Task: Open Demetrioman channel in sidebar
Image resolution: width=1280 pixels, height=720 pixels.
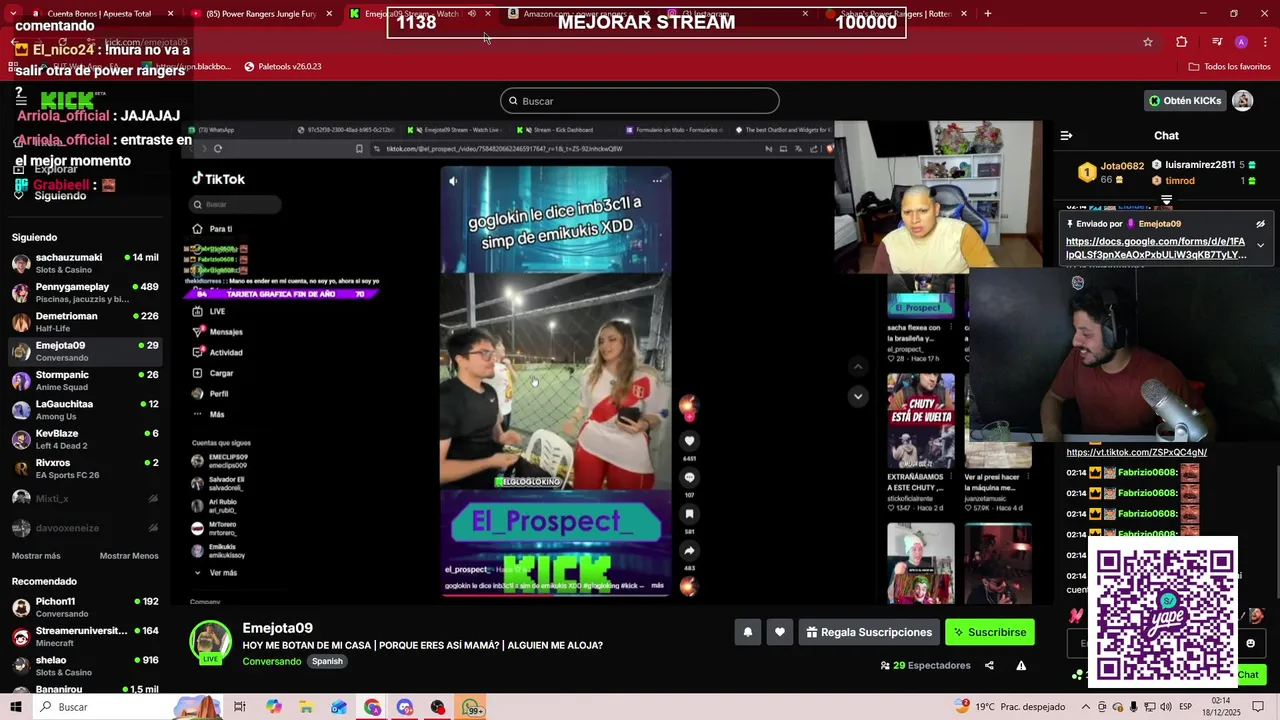Action: click(85, 322)
